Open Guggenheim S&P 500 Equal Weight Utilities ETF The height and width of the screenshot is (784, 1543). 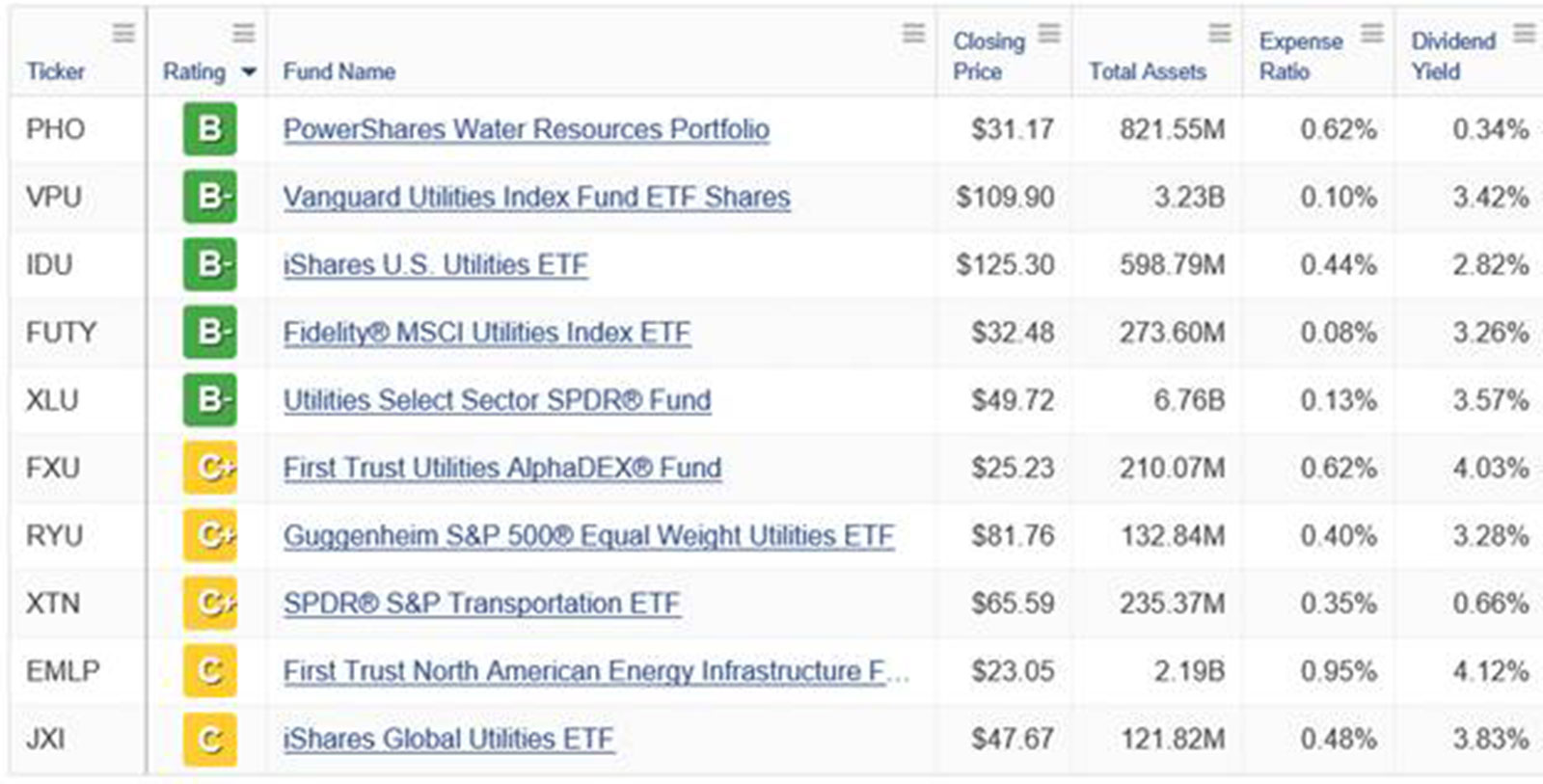pyautogui.click(x=588, y=536)
